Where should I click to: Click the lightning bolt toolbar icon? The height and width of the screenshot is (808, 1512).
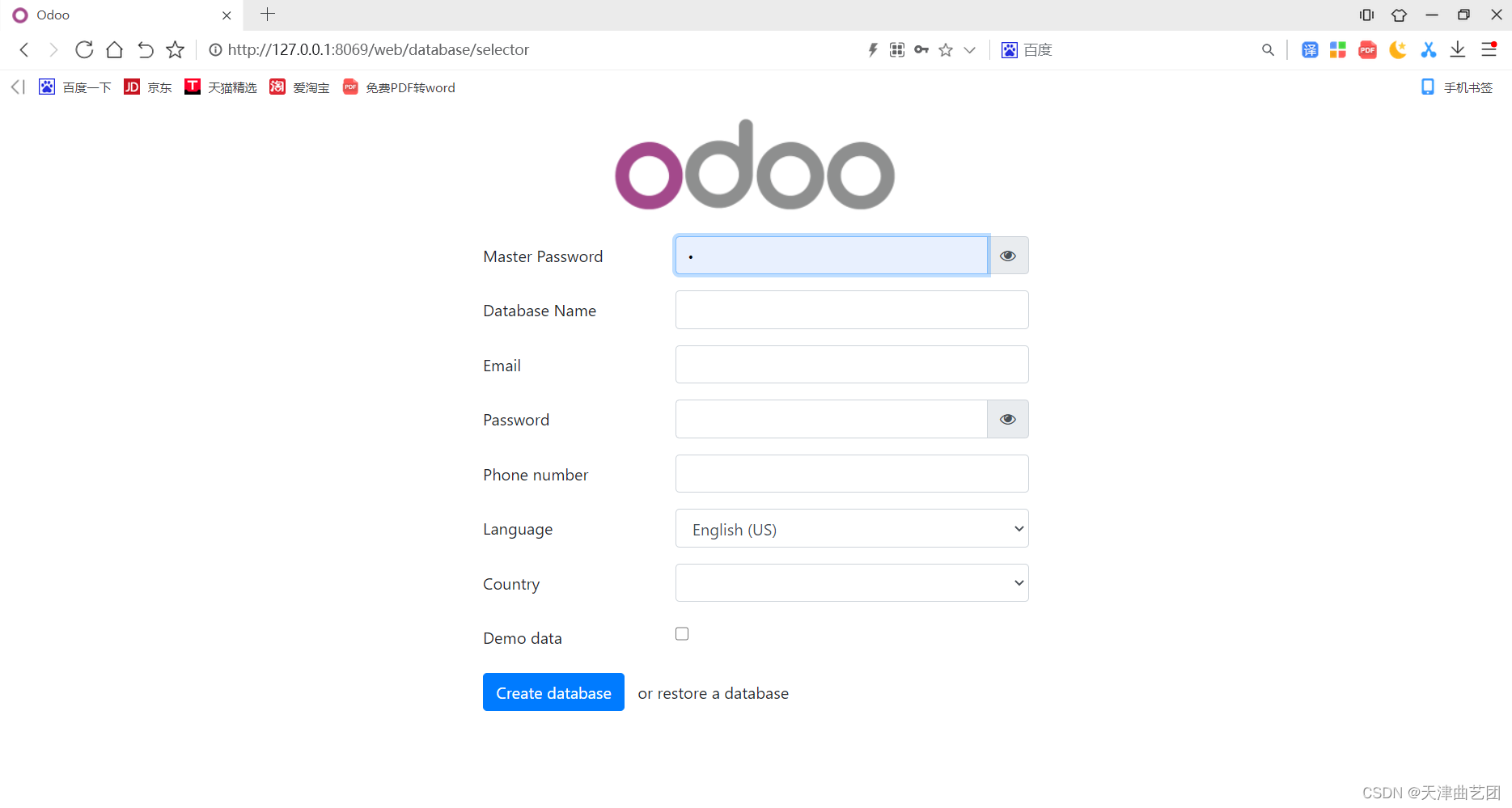873,49
